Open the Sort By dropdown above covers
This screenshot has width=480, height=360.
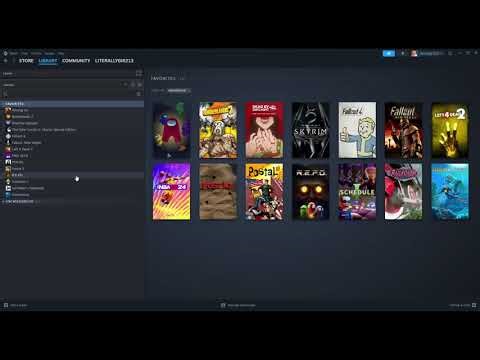tap(179, 91)
